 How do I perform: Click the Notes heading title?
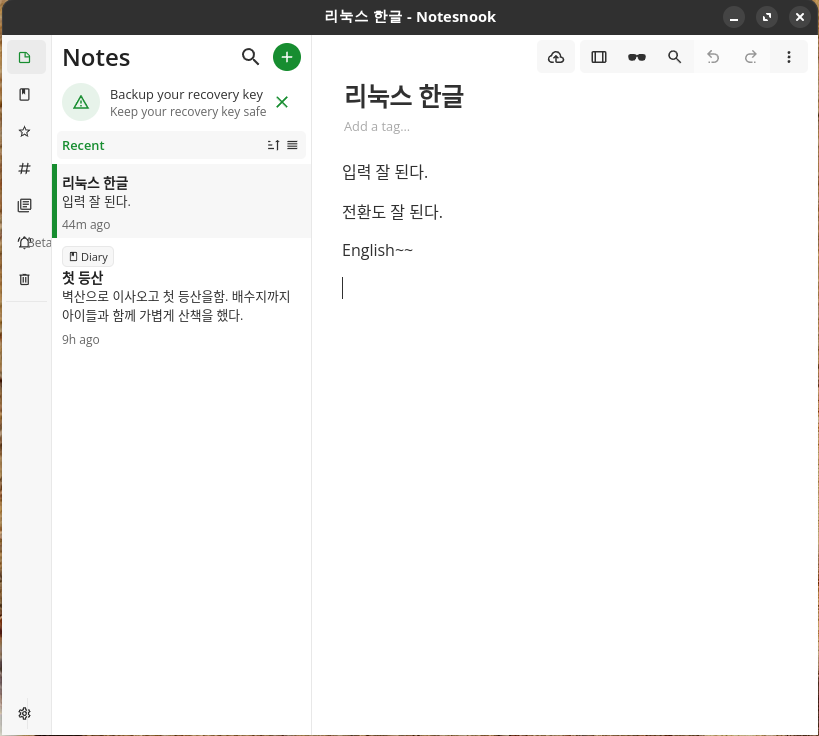(96, 57)
